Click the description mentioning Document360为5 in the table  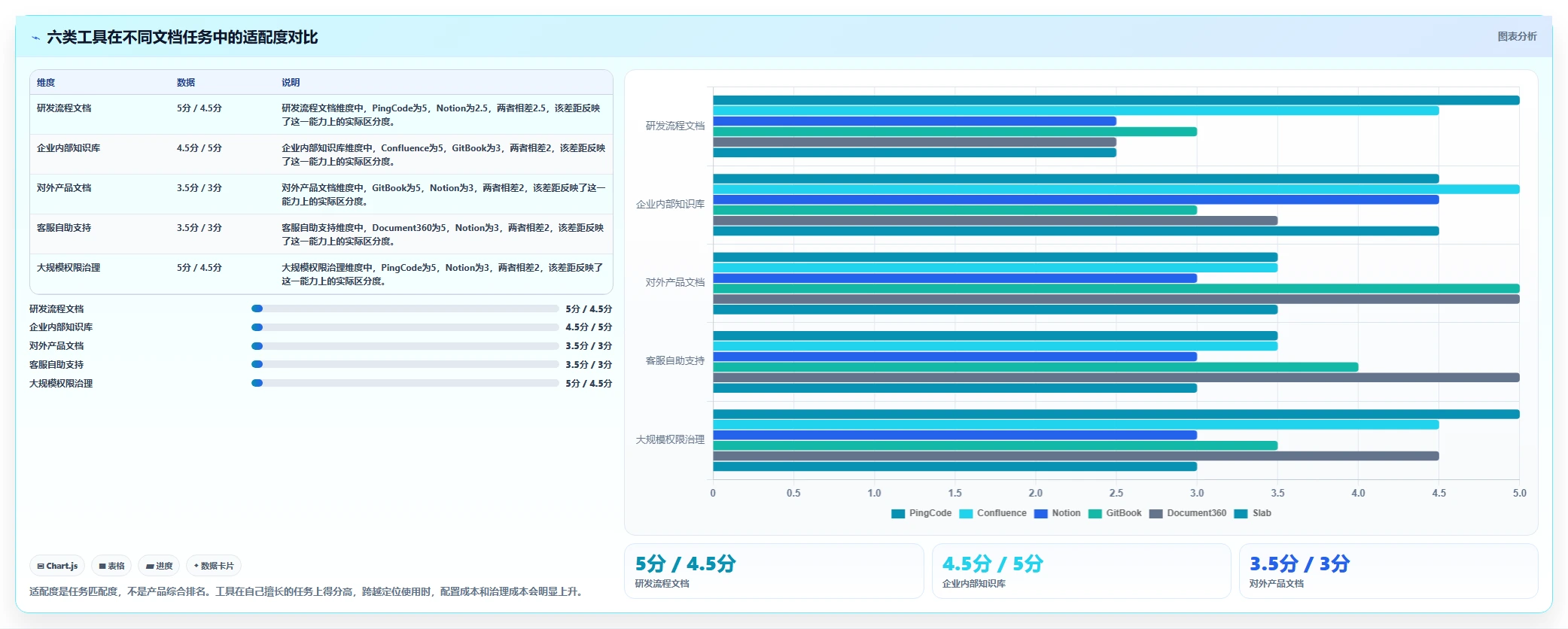443,235
